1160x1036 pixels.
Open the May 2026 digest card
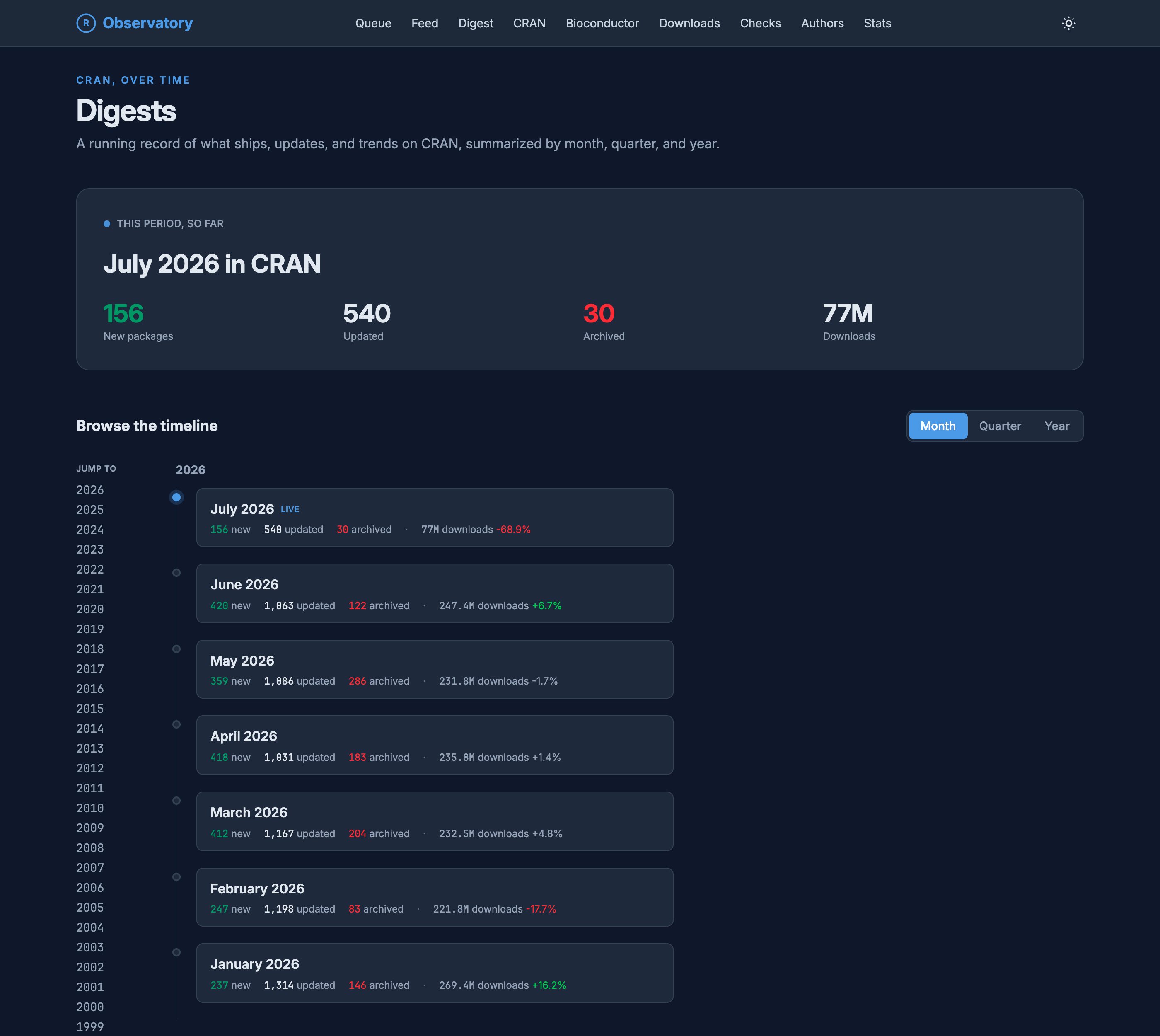point(435,669)
